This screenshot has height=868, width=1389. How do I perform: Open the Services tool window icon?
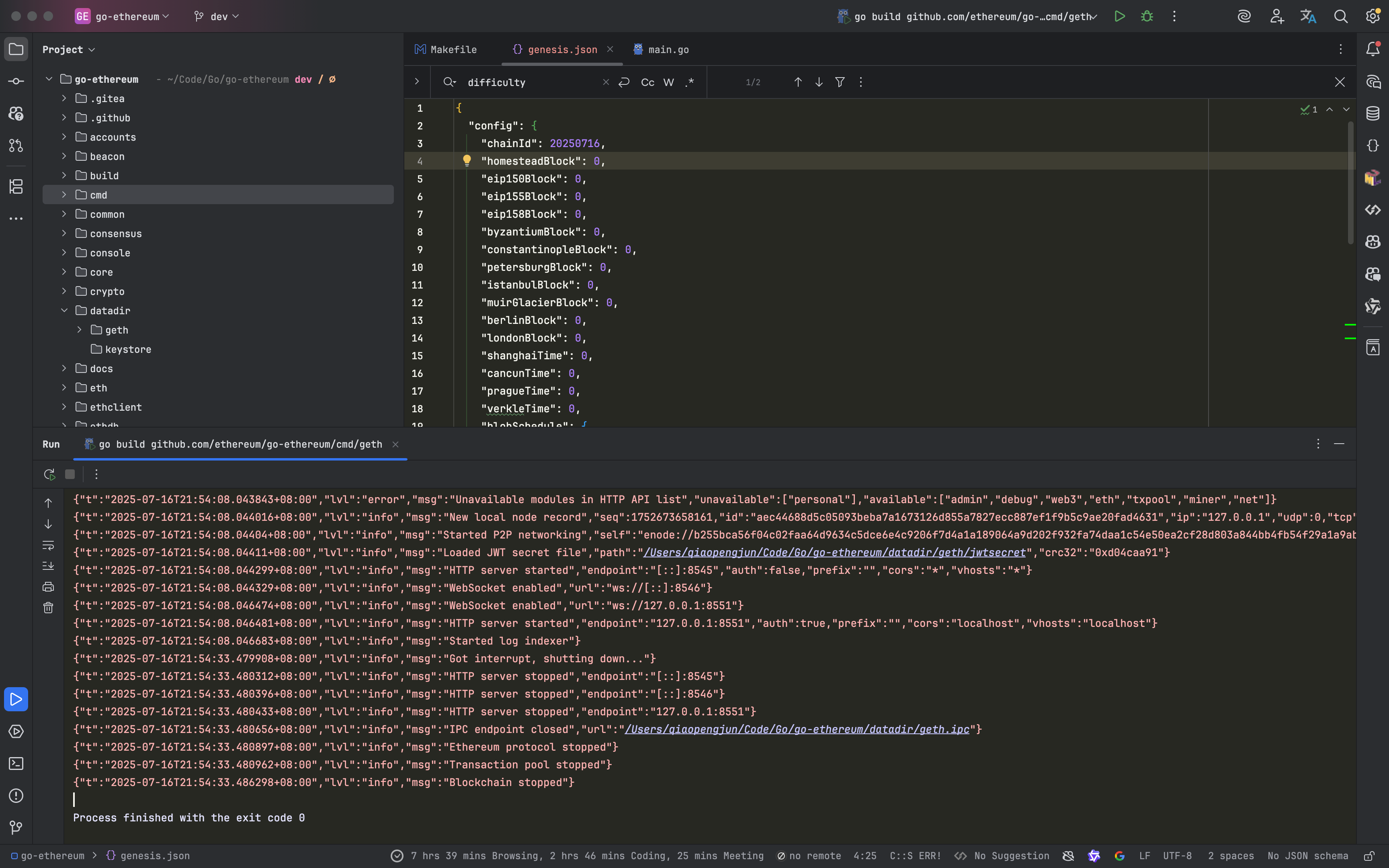click(x=16, y=731)
